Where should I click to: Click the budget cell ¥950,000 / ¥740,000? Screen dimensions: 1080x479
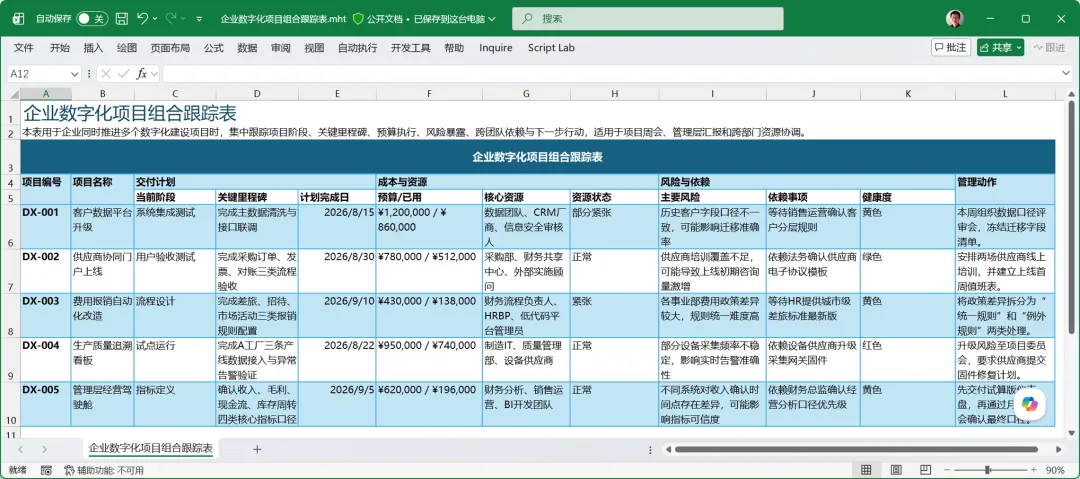pos(428,360)
